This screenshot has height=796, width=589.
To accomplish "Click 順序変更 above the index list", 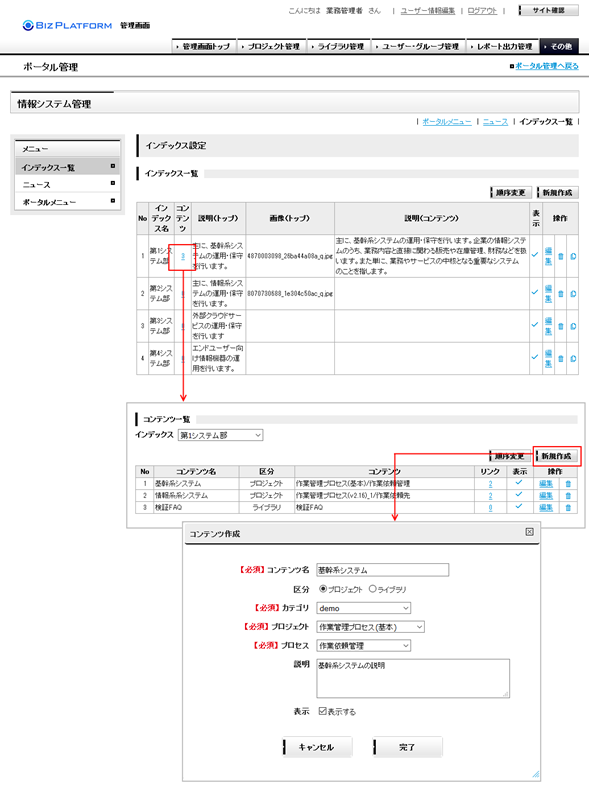I will point(511,192).
